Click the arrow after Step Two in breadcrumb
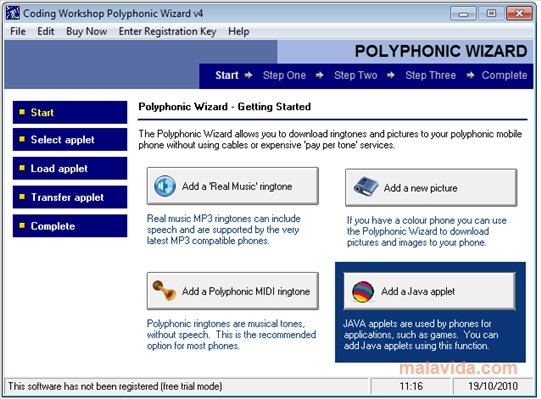This screenshot has height=399, width=541. point(391,75)
